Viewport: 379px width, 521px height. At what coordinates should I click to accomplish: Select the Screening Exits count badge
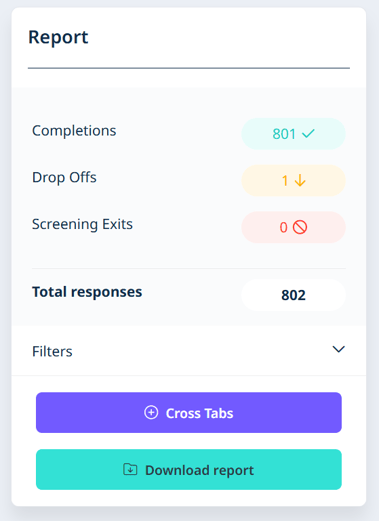pos(293,227)
